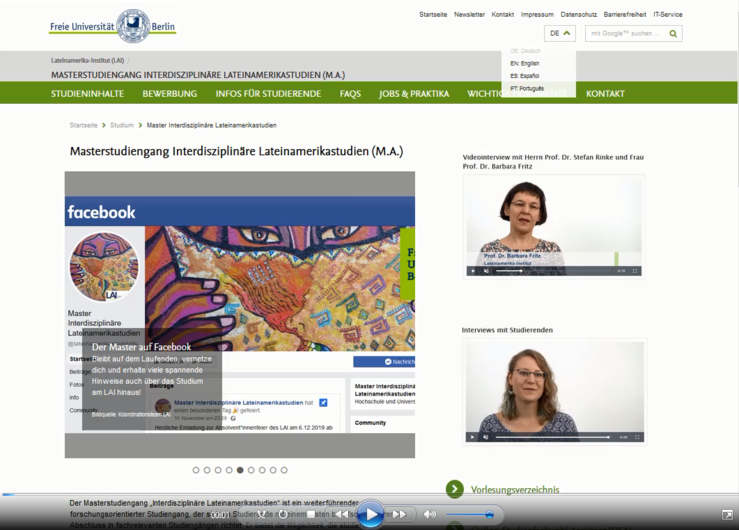Mute the media player speaker icon
The width and height of the screenshot is (739, 530).
coord(429,514)
